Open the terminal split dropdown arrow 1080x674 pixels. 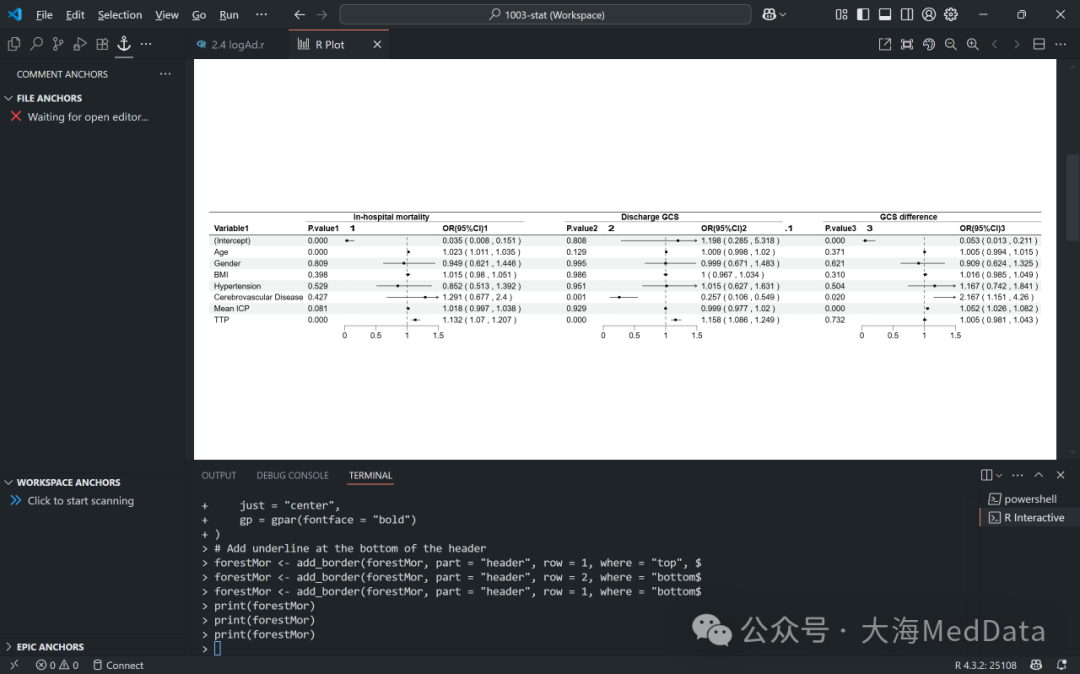(999, 476)
